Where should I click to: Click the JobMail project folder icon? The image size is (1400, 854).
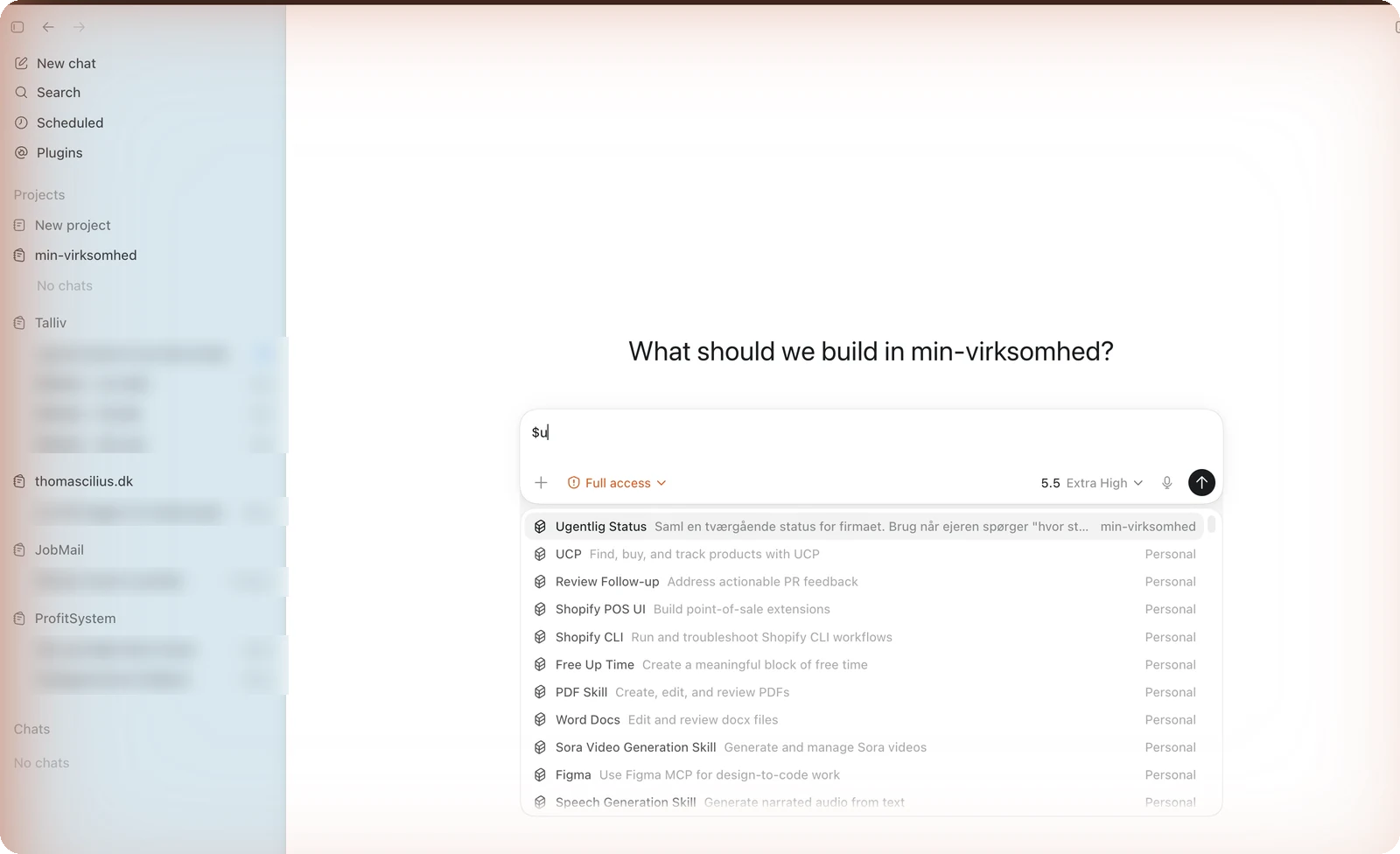(19, 549)
